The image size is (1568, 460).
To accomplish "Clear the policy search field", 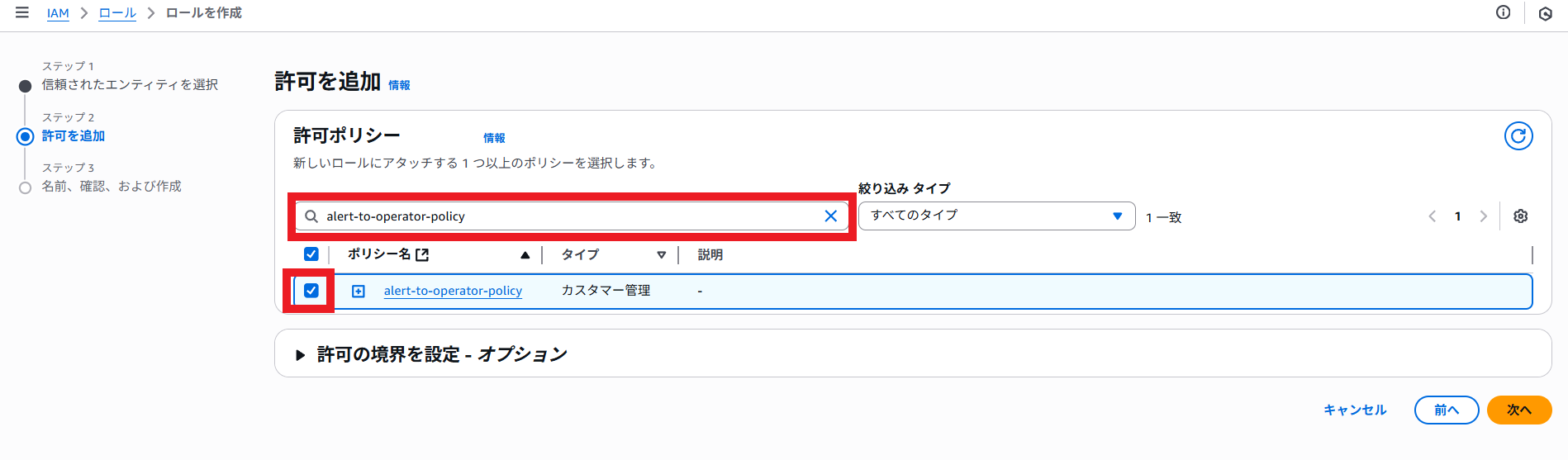I will 830,216.
